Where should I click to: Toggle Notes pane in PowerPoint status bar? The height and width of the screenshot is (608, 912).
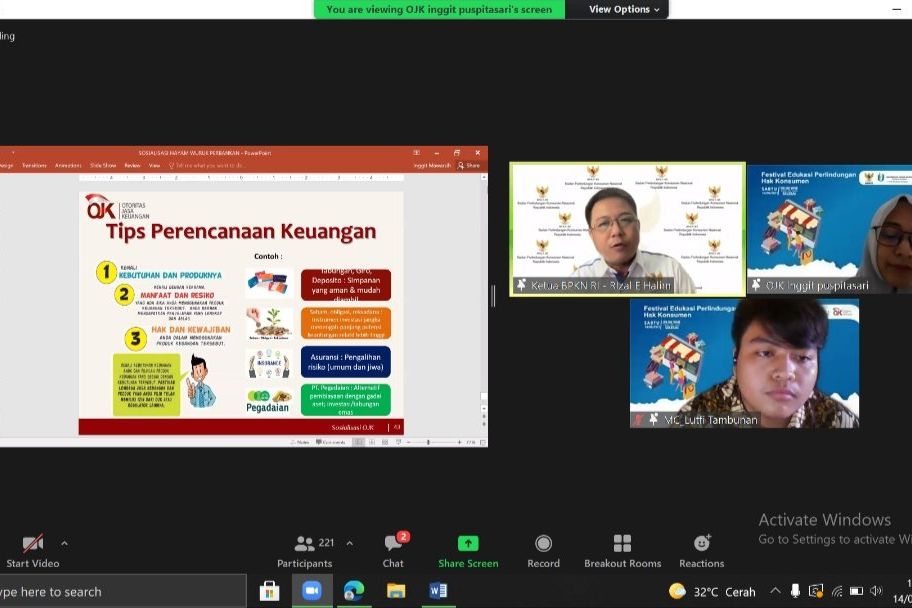coord(300,443)
